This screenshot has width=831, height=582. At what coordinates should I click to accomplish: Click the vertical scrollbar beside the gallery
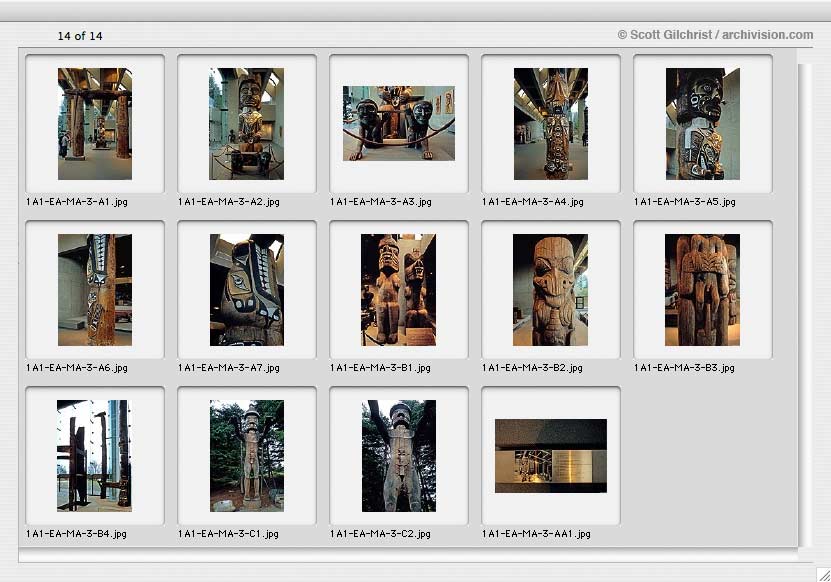[x=805, y=305]
